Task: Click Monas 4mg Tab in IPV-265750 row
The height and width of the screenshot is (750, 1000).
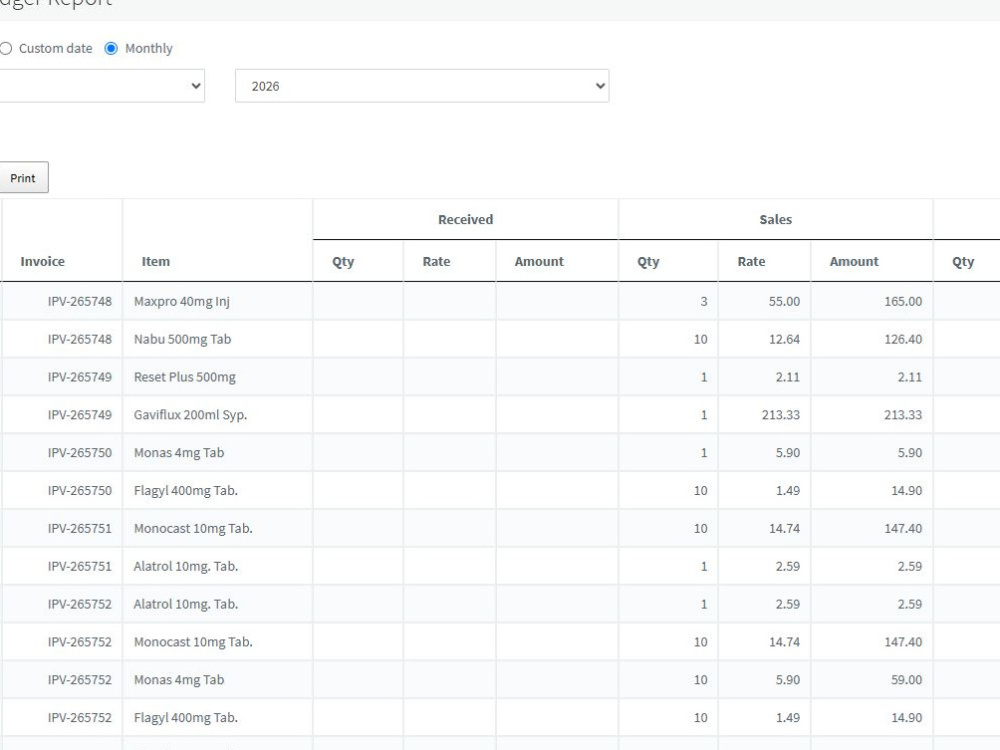Action: [179, 453]
